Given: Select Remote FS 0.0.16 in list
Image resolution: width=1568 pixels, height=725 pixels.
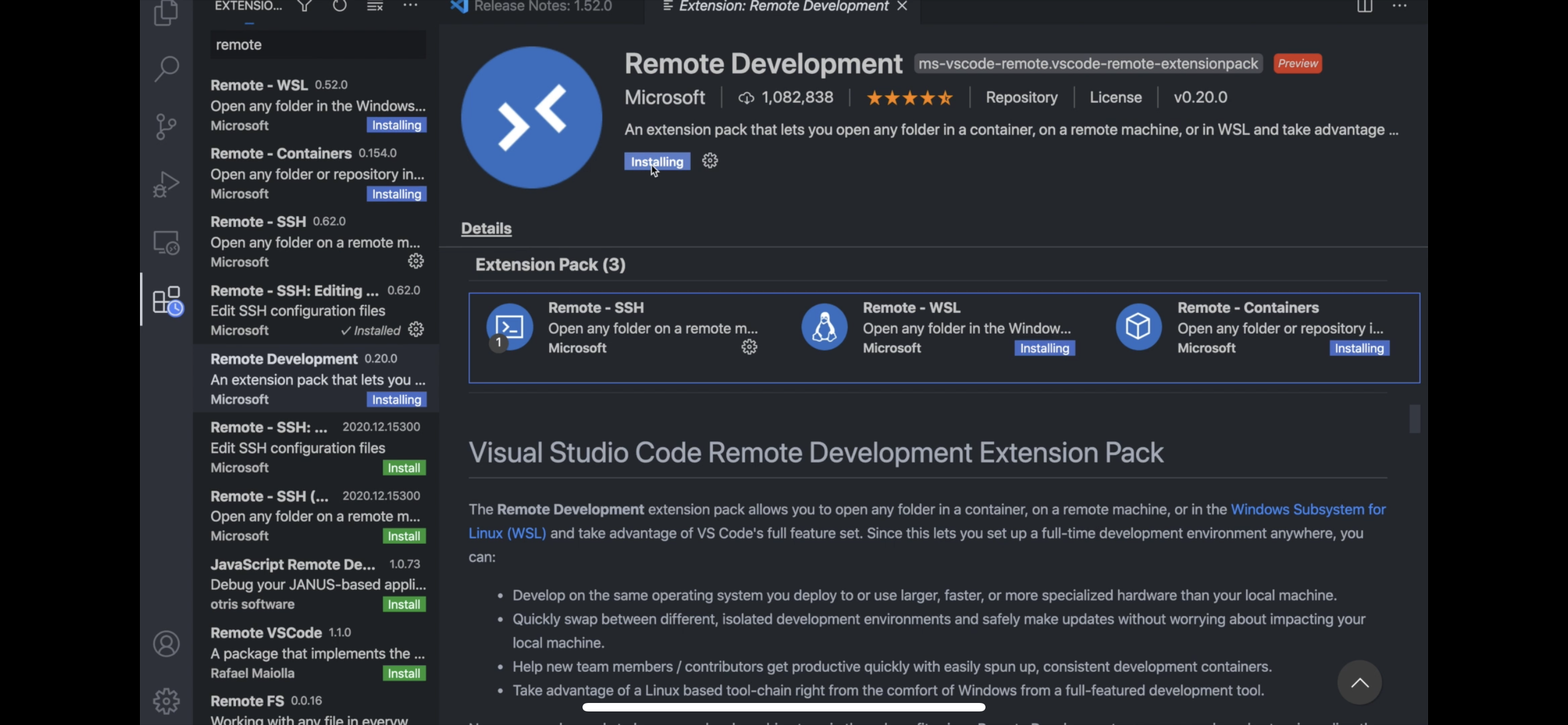Looking at the screenshot, I should pyautogui.click(x=316, y=707).
